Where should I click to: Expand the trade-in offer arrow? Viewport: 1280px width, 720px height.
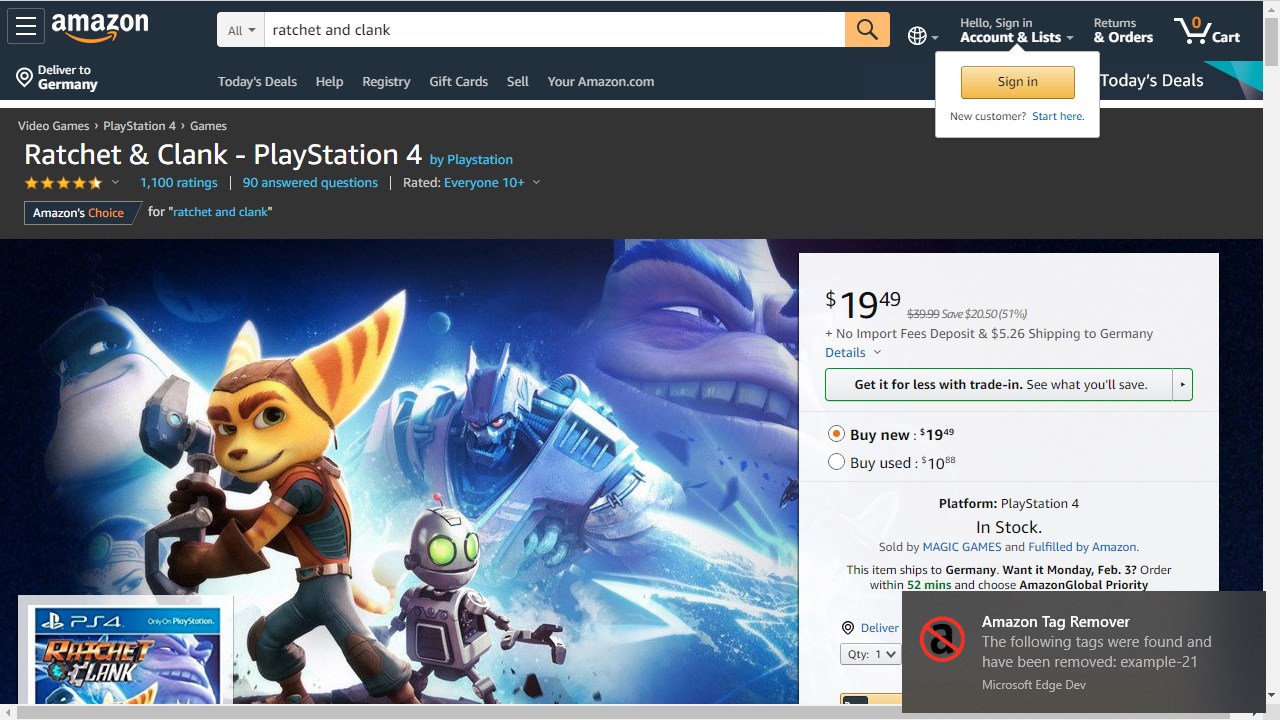coord(1182,384)
